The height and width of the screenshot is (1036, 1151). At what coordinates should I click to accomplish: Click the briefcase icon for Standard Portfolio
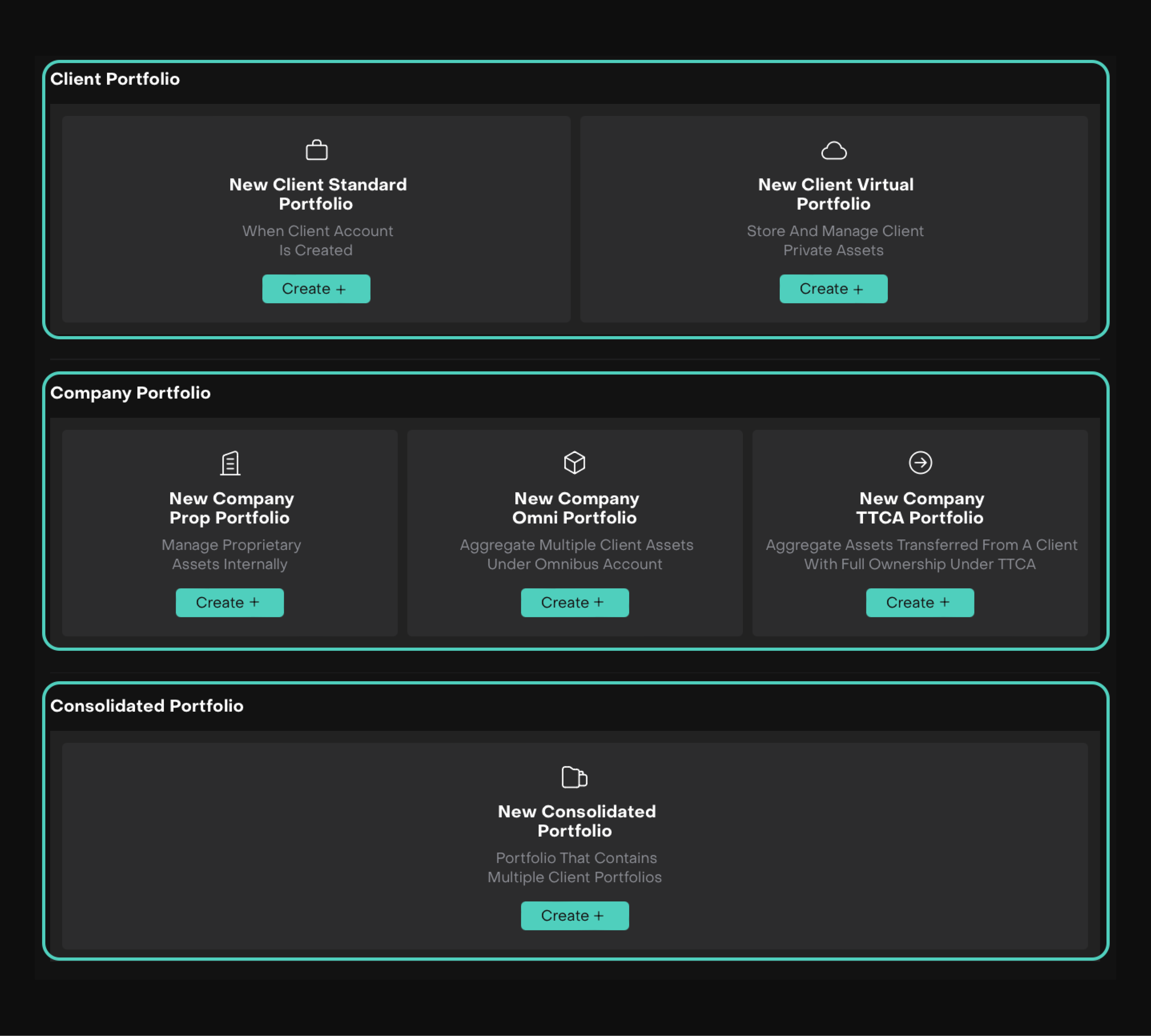(x=317, y=150)
